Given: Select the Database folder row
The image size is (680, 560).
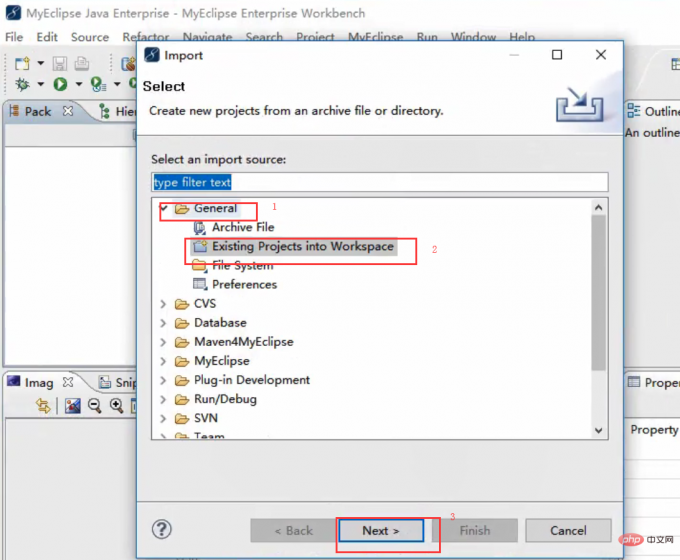Looking at the screenshot, I should pyautogui.click(x=220, y=323).
